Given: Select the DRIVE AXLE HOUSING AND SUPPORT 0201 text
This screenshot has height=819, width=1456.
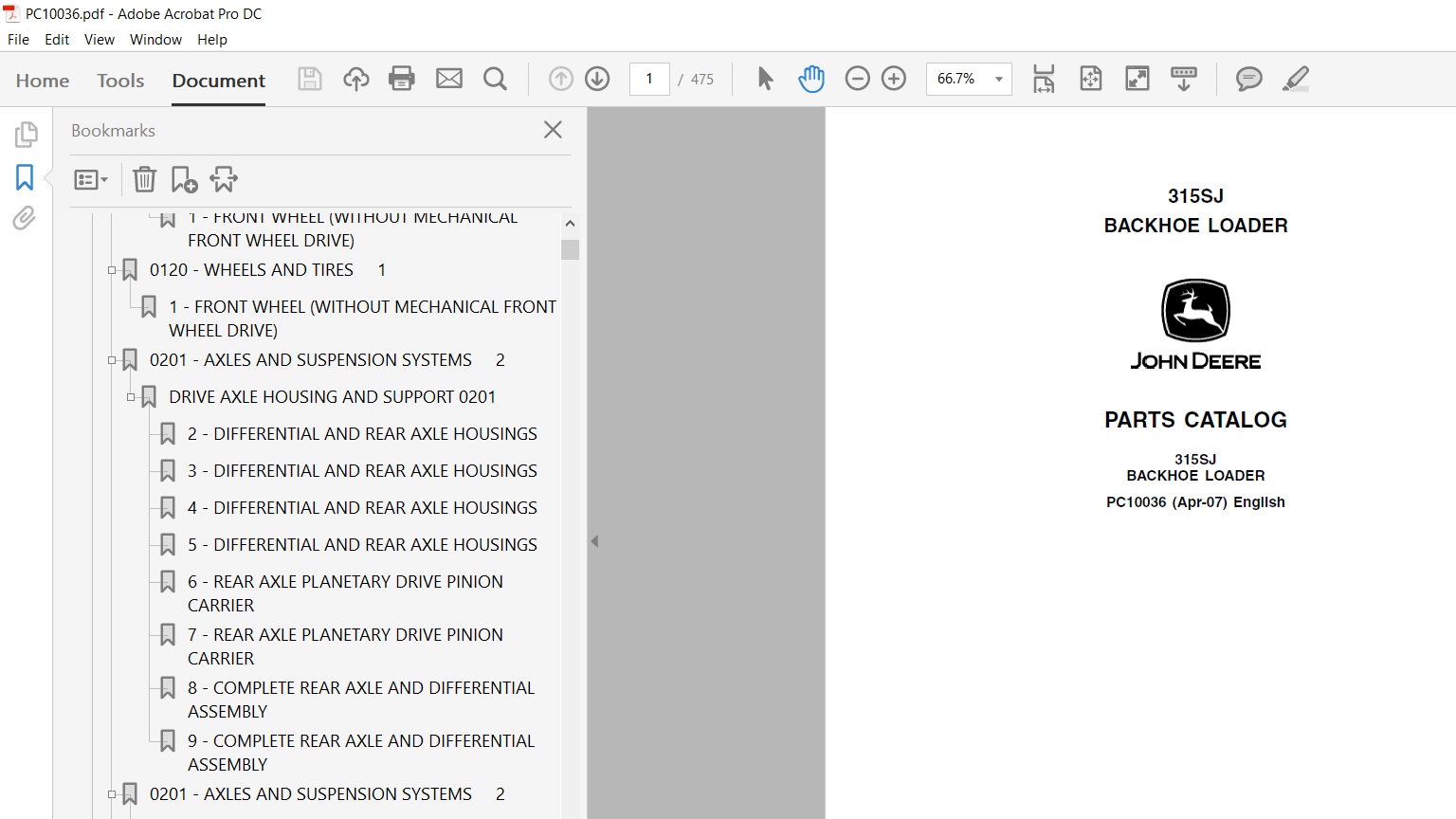Looking at the screenshot, I should tap(333, 397).
